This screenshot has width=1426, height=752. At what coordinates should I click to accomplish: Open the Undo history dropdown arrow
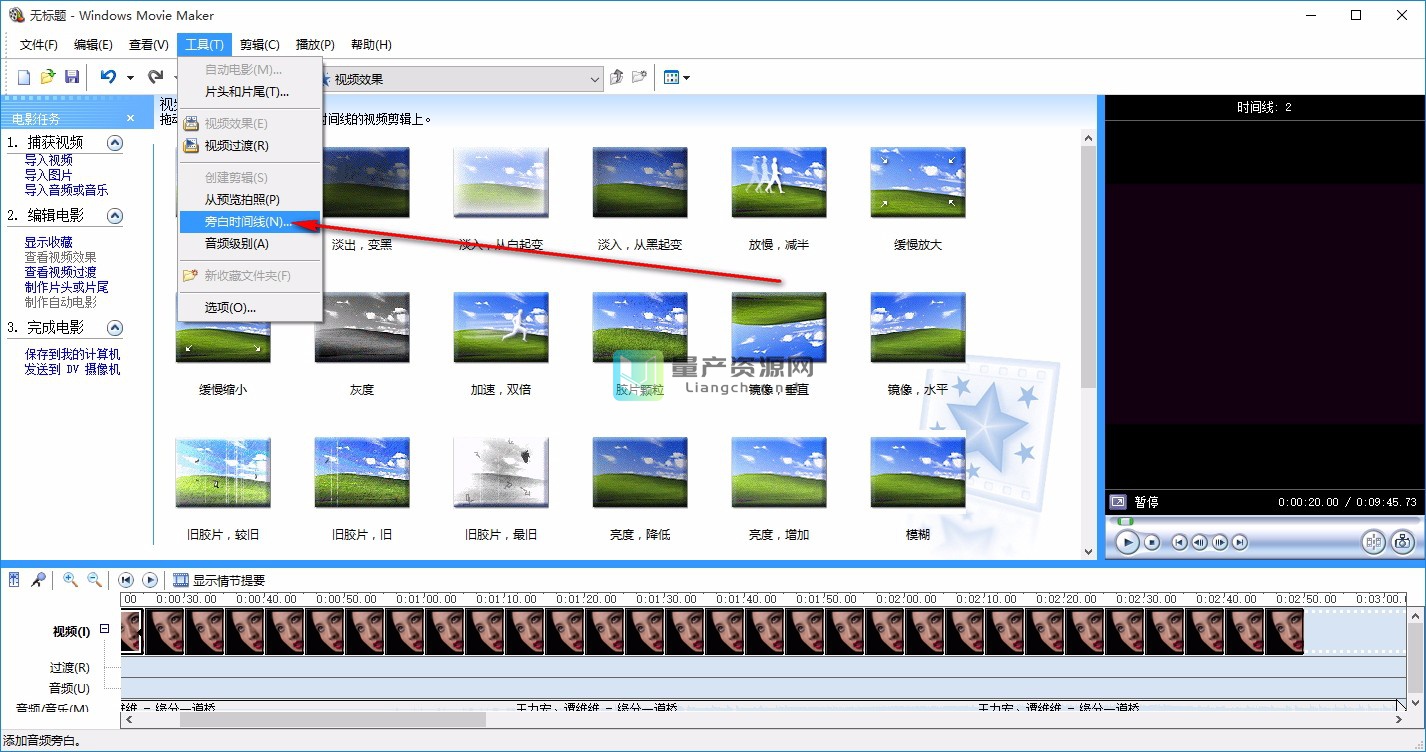click(x=130, y=78)
